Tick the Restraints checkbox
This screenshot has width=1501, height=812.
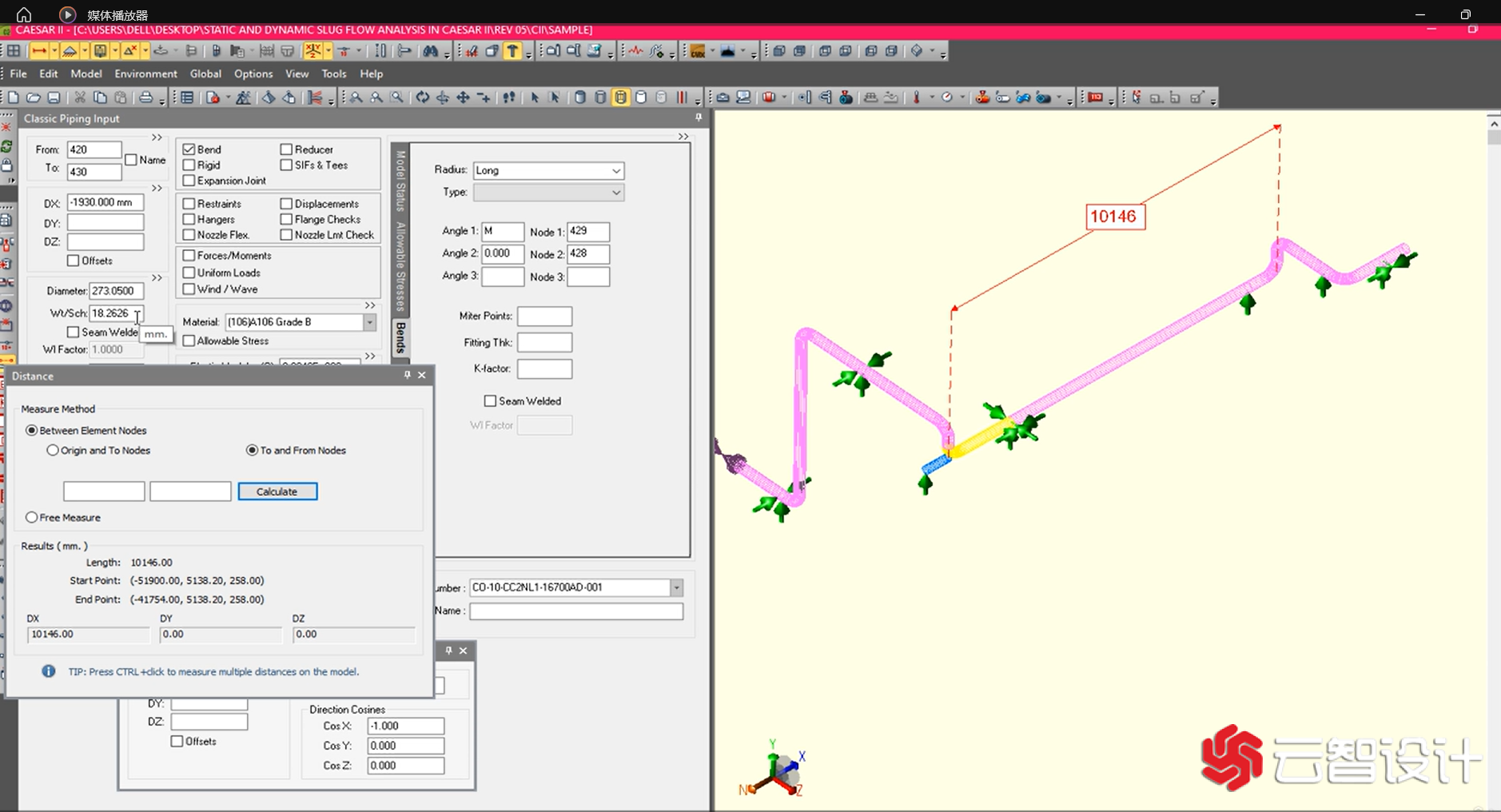click(x=189, y=204)
